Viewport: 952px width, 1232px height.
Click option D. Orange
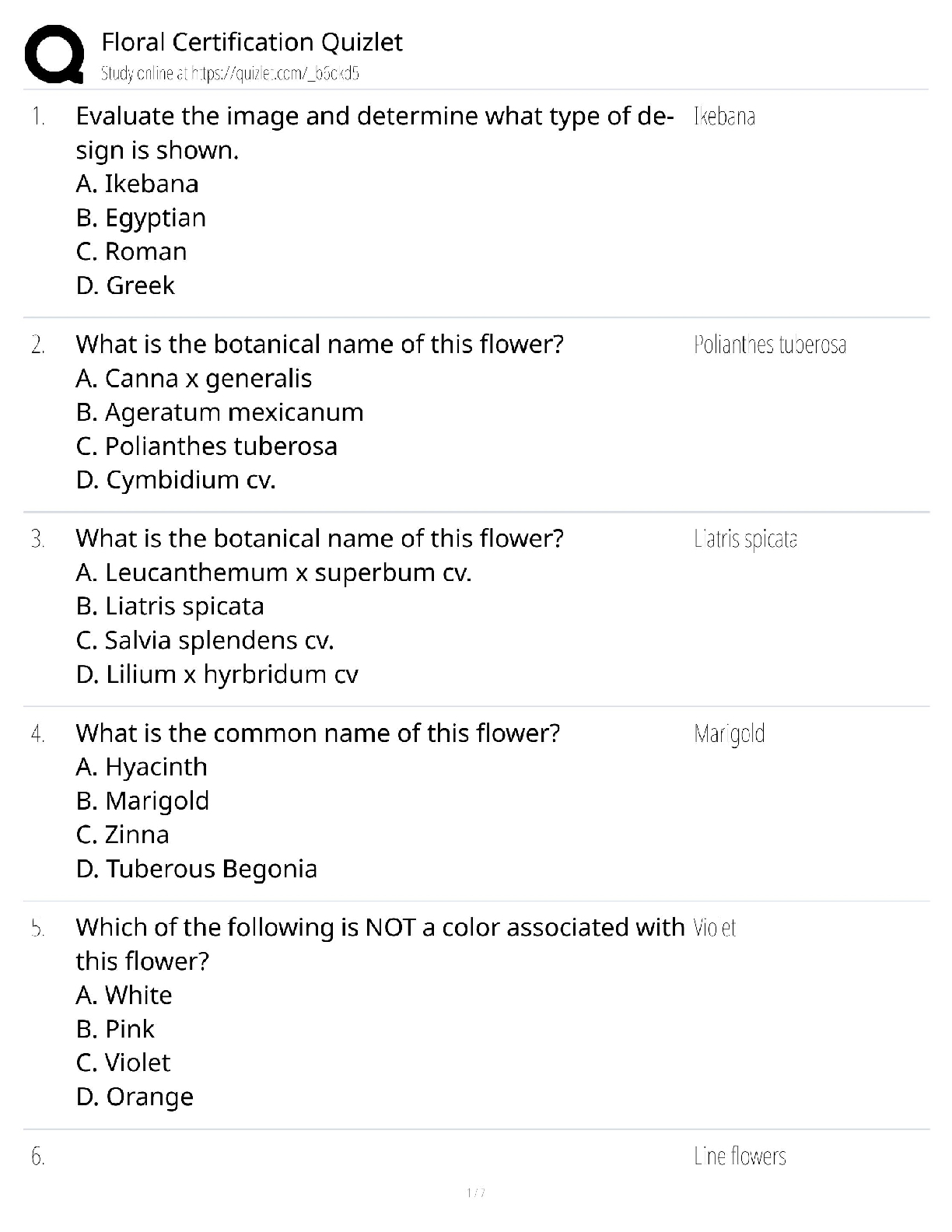135,1097
